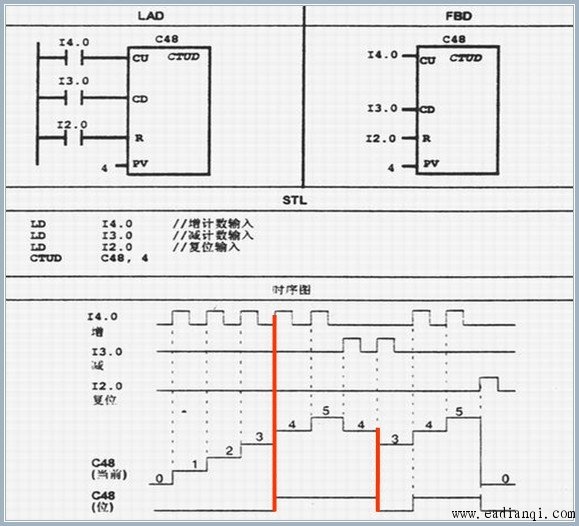Select the FBD section header
Image resolution: width=579 pixels, height=526 pixels.
pos(459,16)
